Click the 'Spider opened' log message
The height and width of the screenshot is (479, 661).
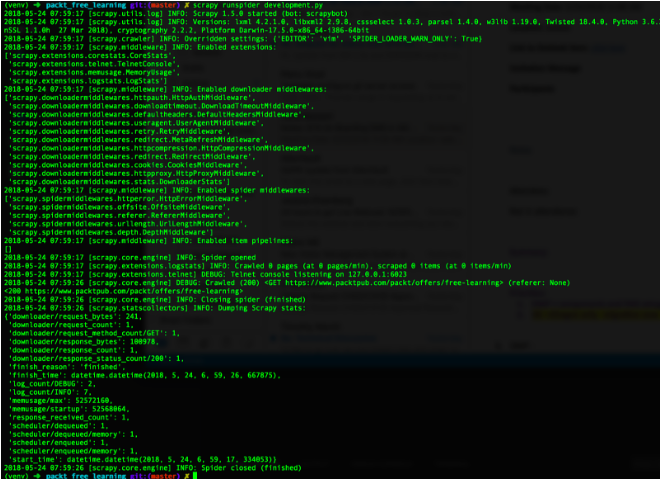(x=228, y=258)
